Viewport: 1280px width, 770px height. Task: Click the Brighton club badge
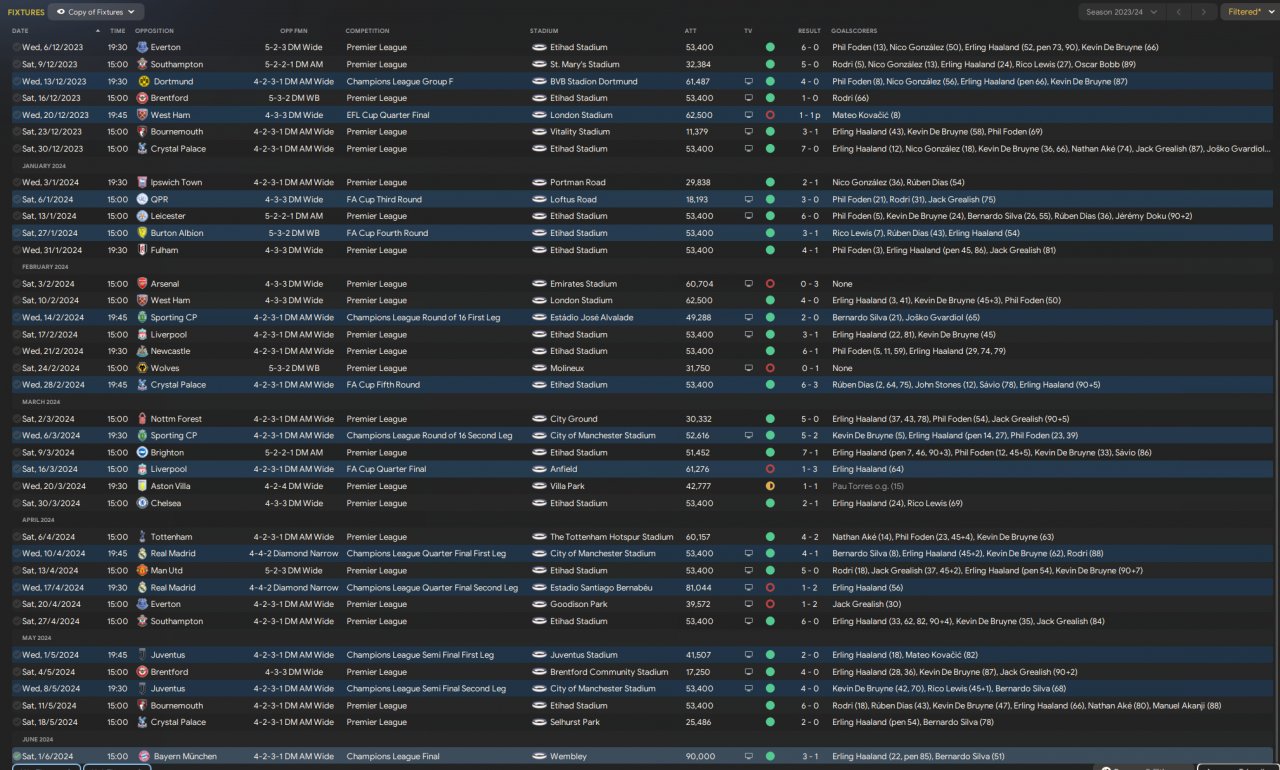(143, 452)
